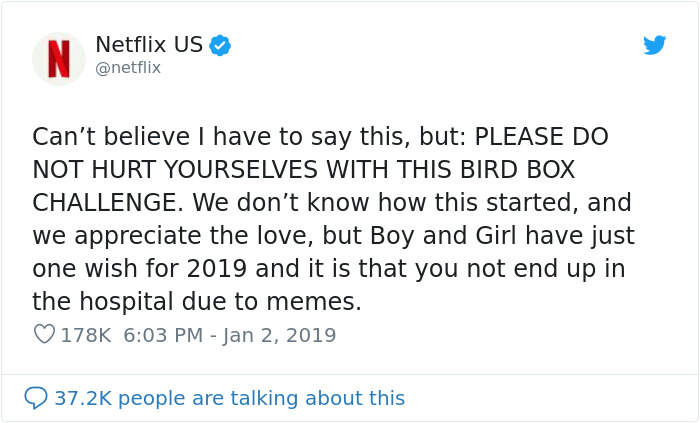Click the reply speech bubble icon

click(36, 398)
